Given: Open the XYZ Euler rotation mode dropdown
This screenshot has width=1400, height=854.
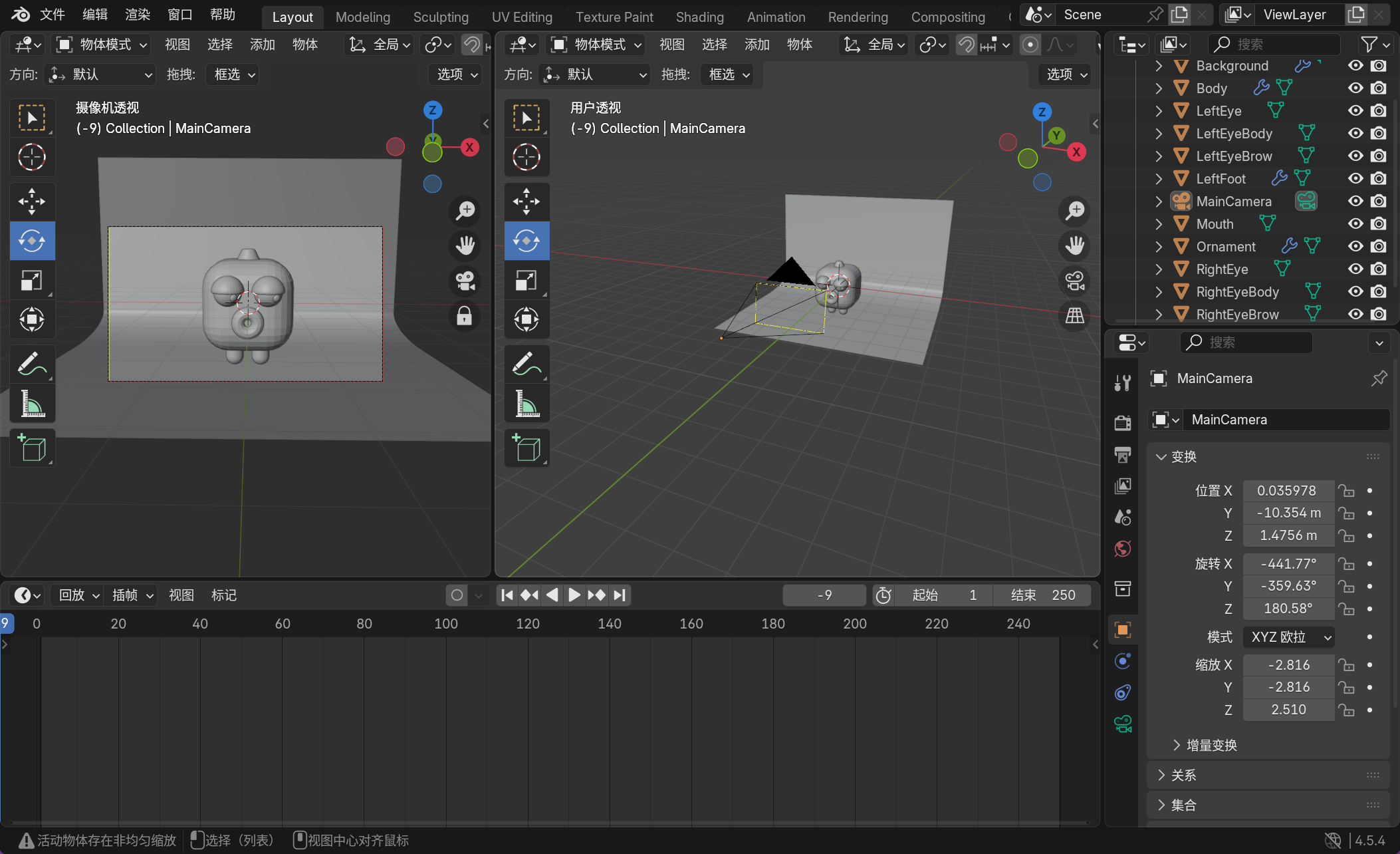Looking at the screenshot, I should point(1290,637).
